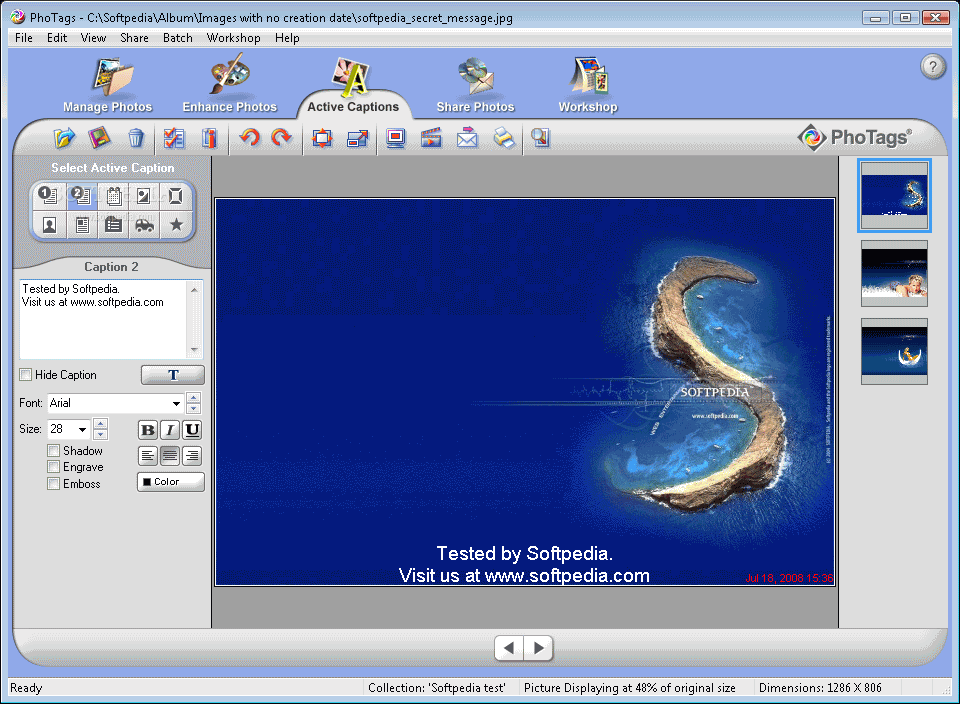Click the open folder toolbar icon
Screen dimensions: 960x704
click(x=64, y=138)
